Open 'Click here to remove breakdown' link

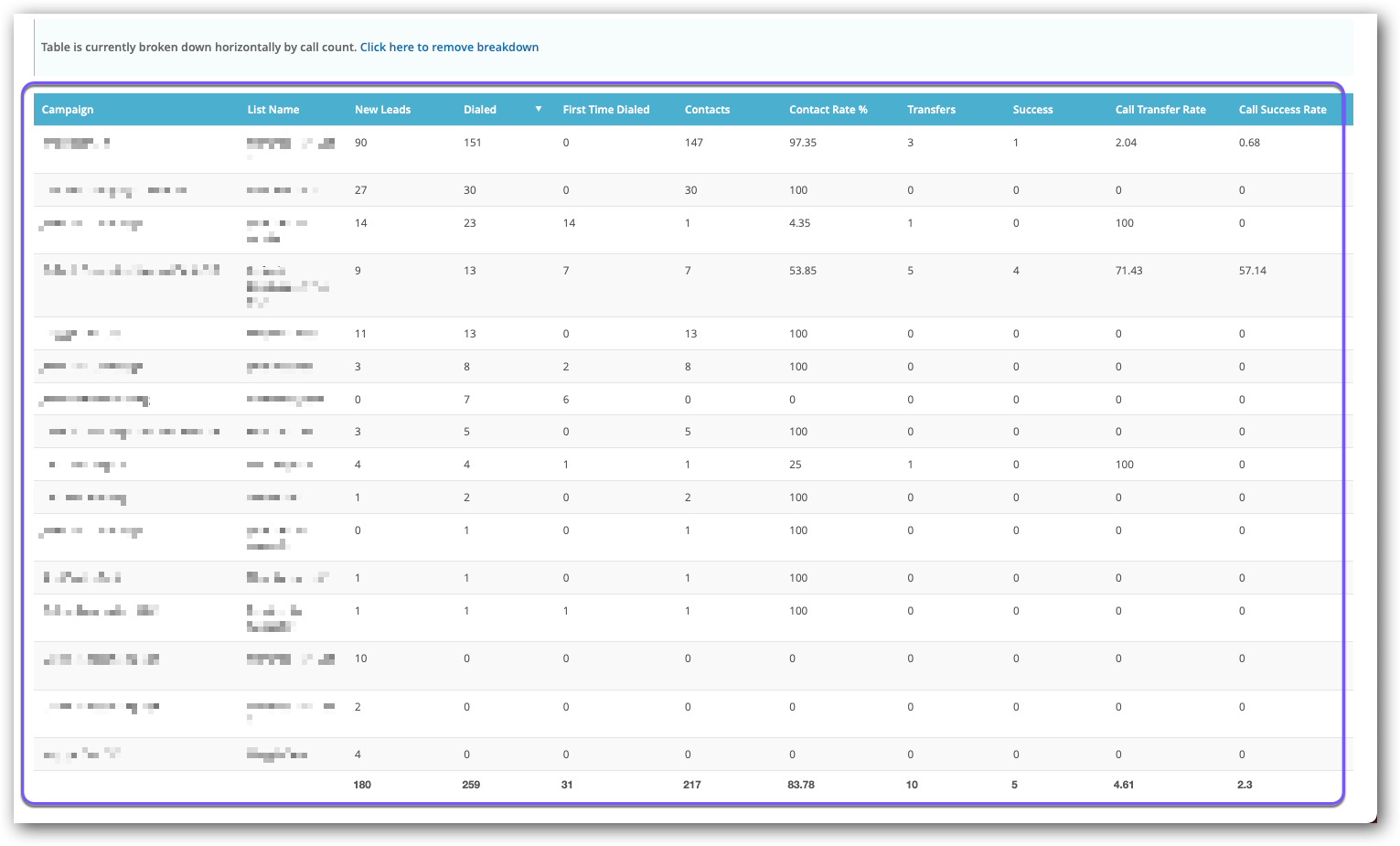point(449,47)
